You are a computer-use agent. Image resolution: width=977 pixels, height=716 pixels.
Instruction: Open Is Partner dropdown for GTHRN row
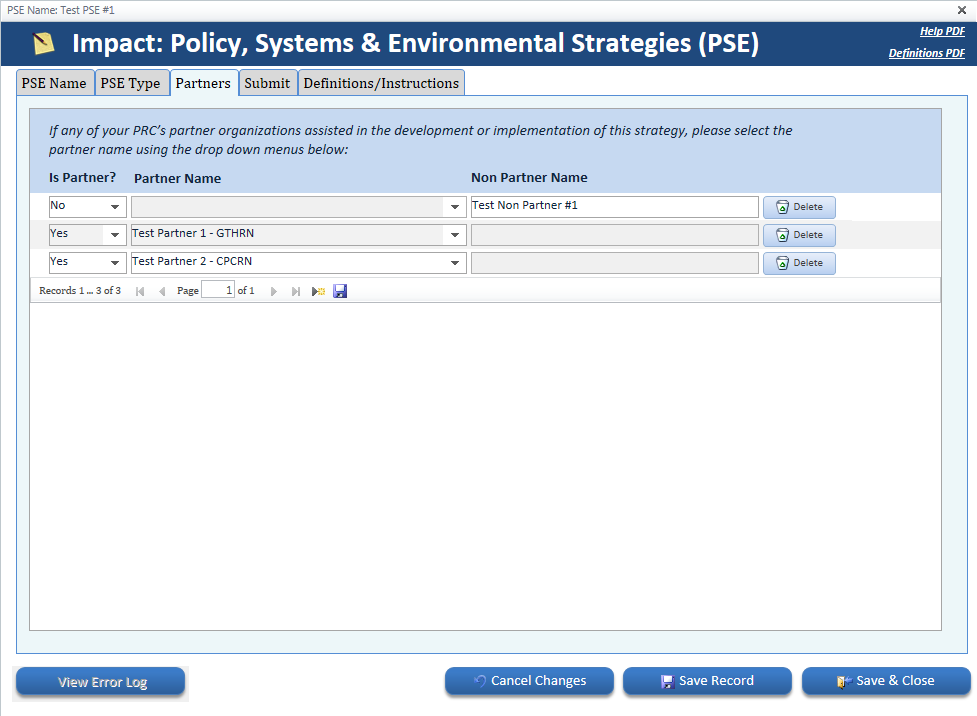115,235
